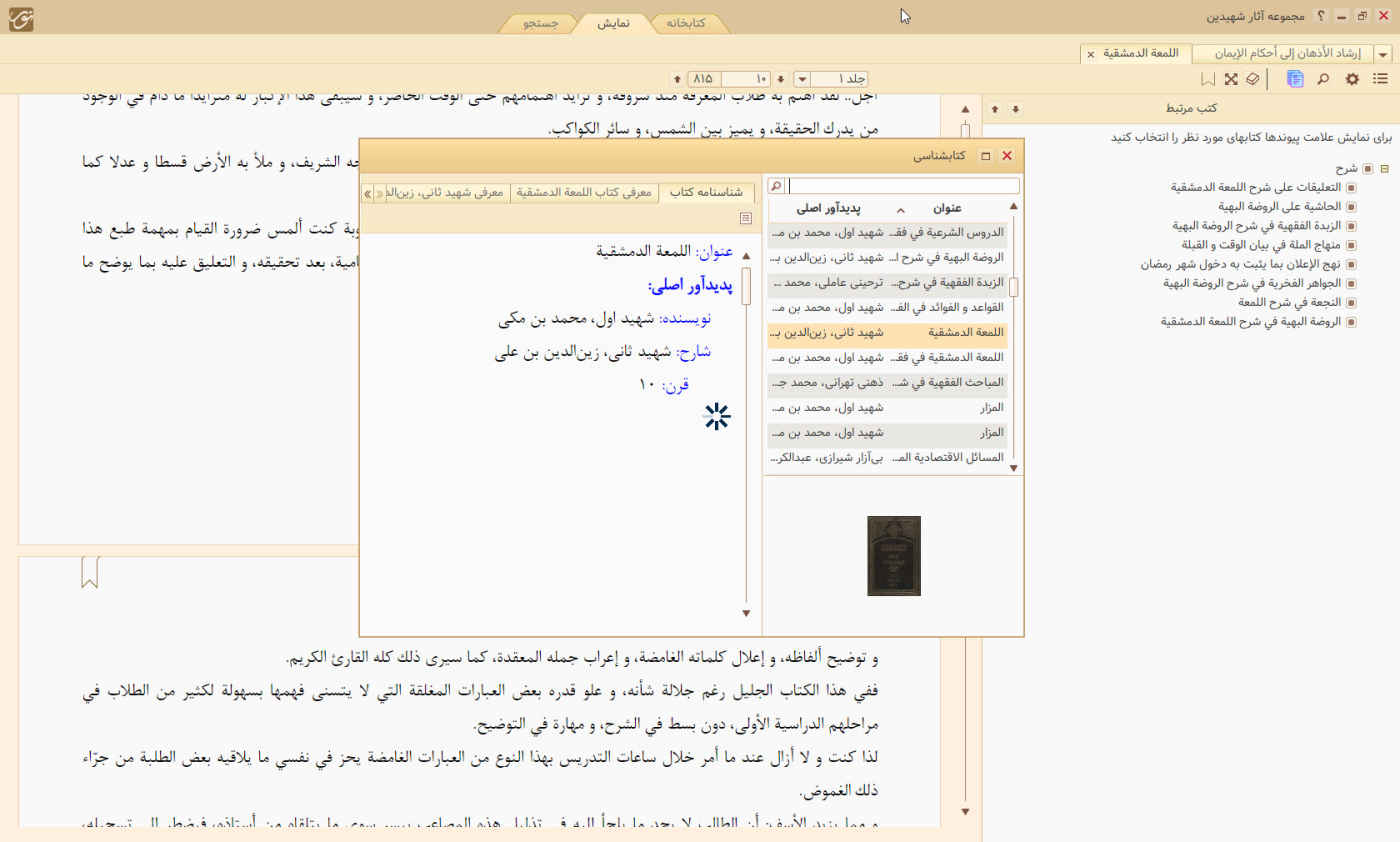Select the معرفی کتاب اللمعة الدمشقية tab
Image resolution: width=1400 pixels, height=842 pixels.
585,192
